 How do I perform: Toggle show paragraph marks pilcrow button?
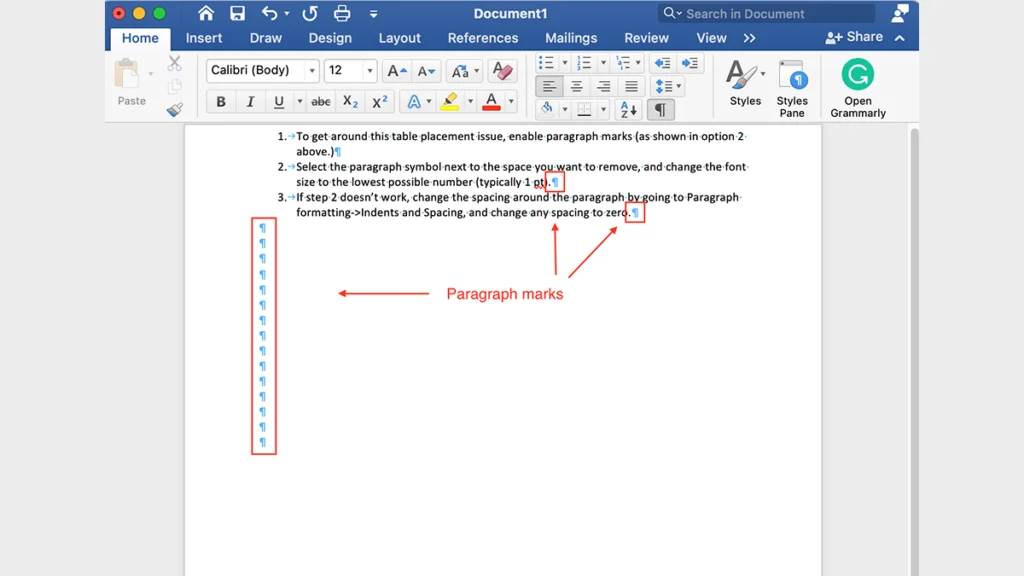pyautogui.click(x=660, y=109)
